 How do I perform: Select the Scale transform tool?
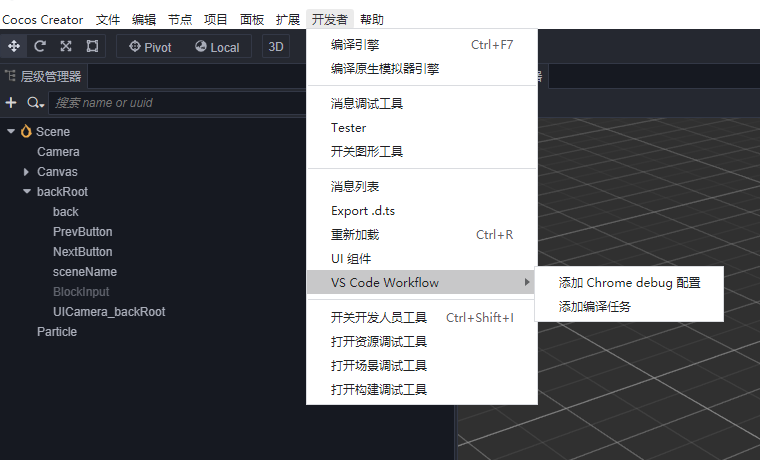coord(66,47)
